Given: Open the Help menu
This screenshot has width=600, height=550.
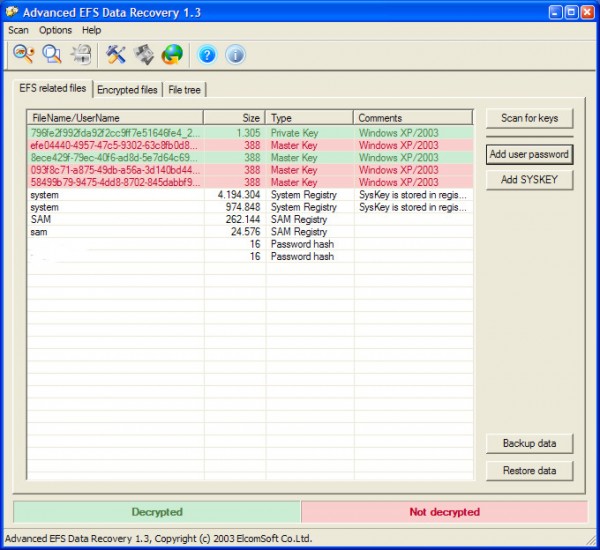Looking at the screenshot, I should pyautogui.click(x=92, y=31).
